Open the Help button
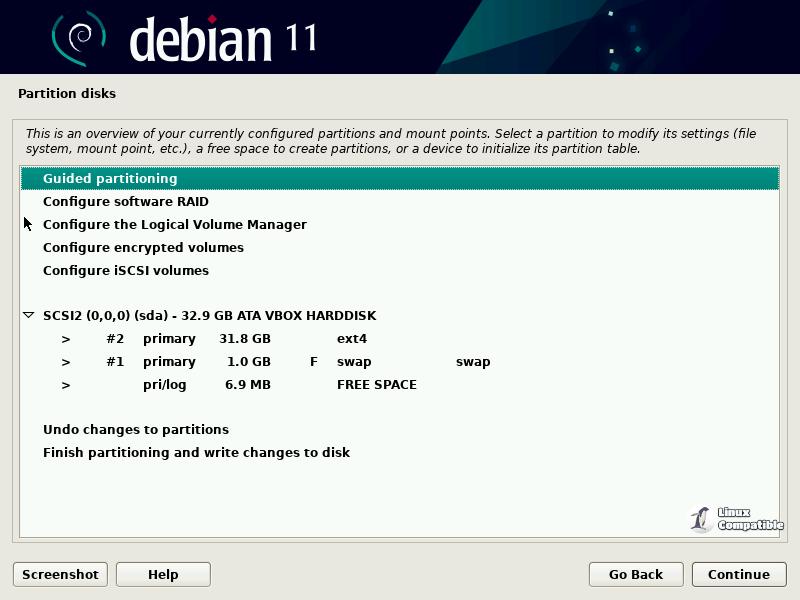The image size is (800, 600). coord(163,574)
